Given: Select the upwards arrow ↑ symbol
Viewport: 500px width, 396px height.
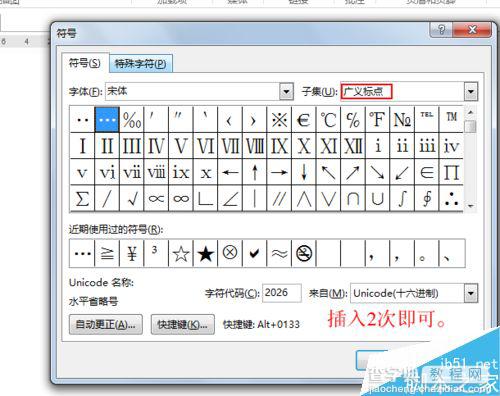Looking at the screenshot, I should click(x=255, y=172).
